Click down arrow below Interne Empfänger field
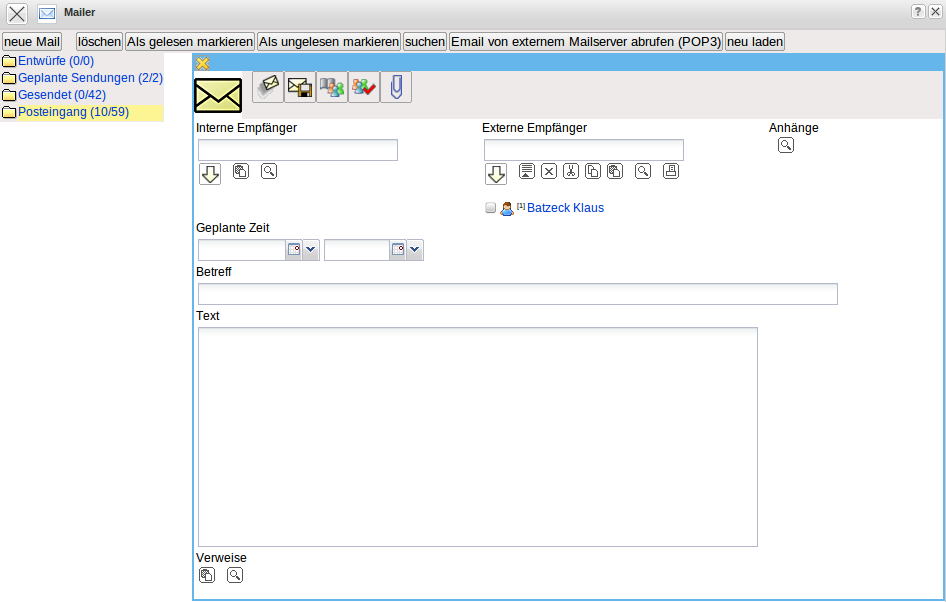Image resolution: width=946 pixels, height=602 pixels. pyautogui.click(x=210, y=175)
